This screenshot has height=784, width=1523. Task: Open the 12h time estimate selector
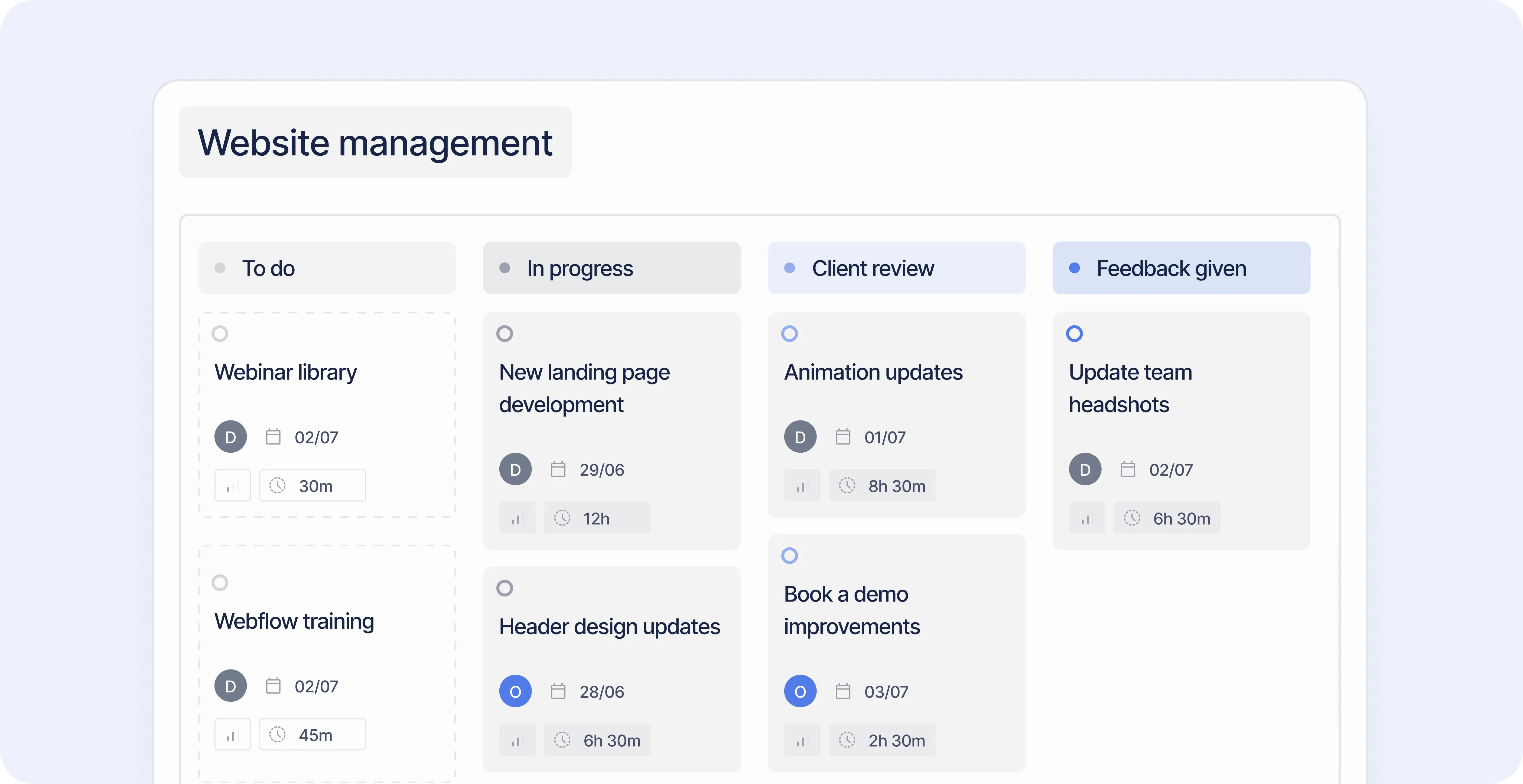coord(597,518)
